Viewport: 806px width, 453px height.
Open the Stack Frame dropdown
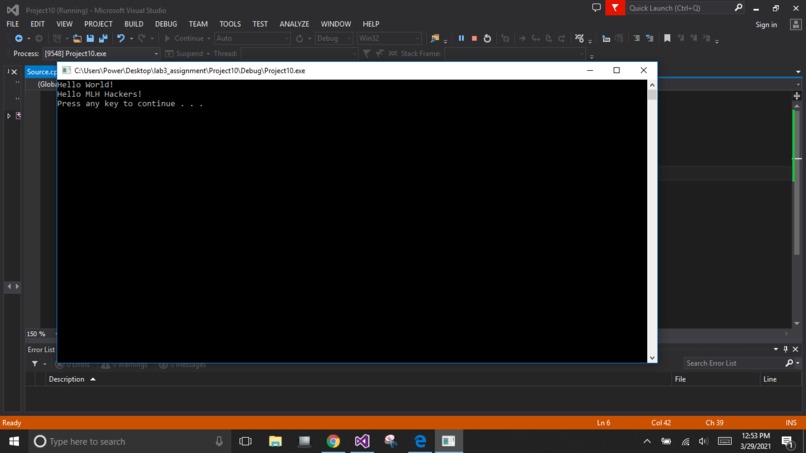pyautogui.click(x=515, y=53)
